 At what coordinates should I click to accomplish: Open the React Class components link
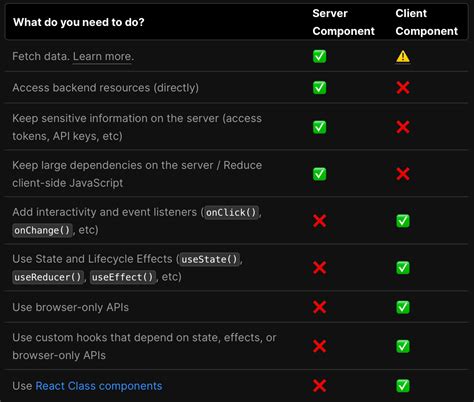click(99, 386)
